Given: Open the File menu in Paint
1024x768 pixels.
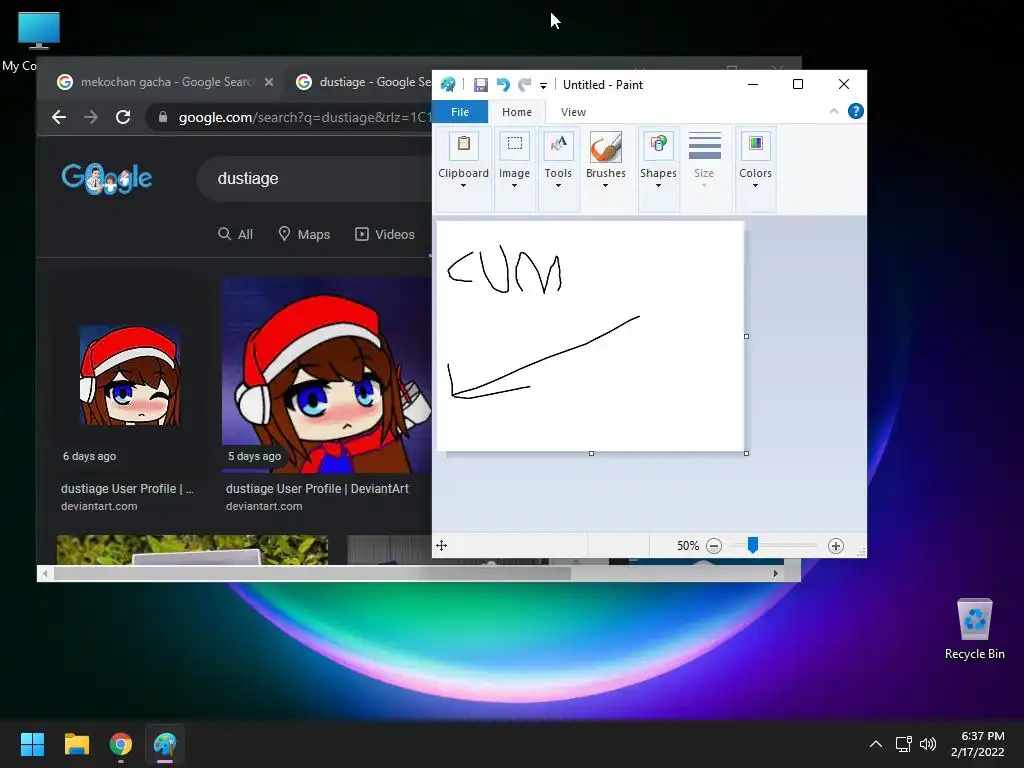Looking at the screenshot, I should pos(460,112).
